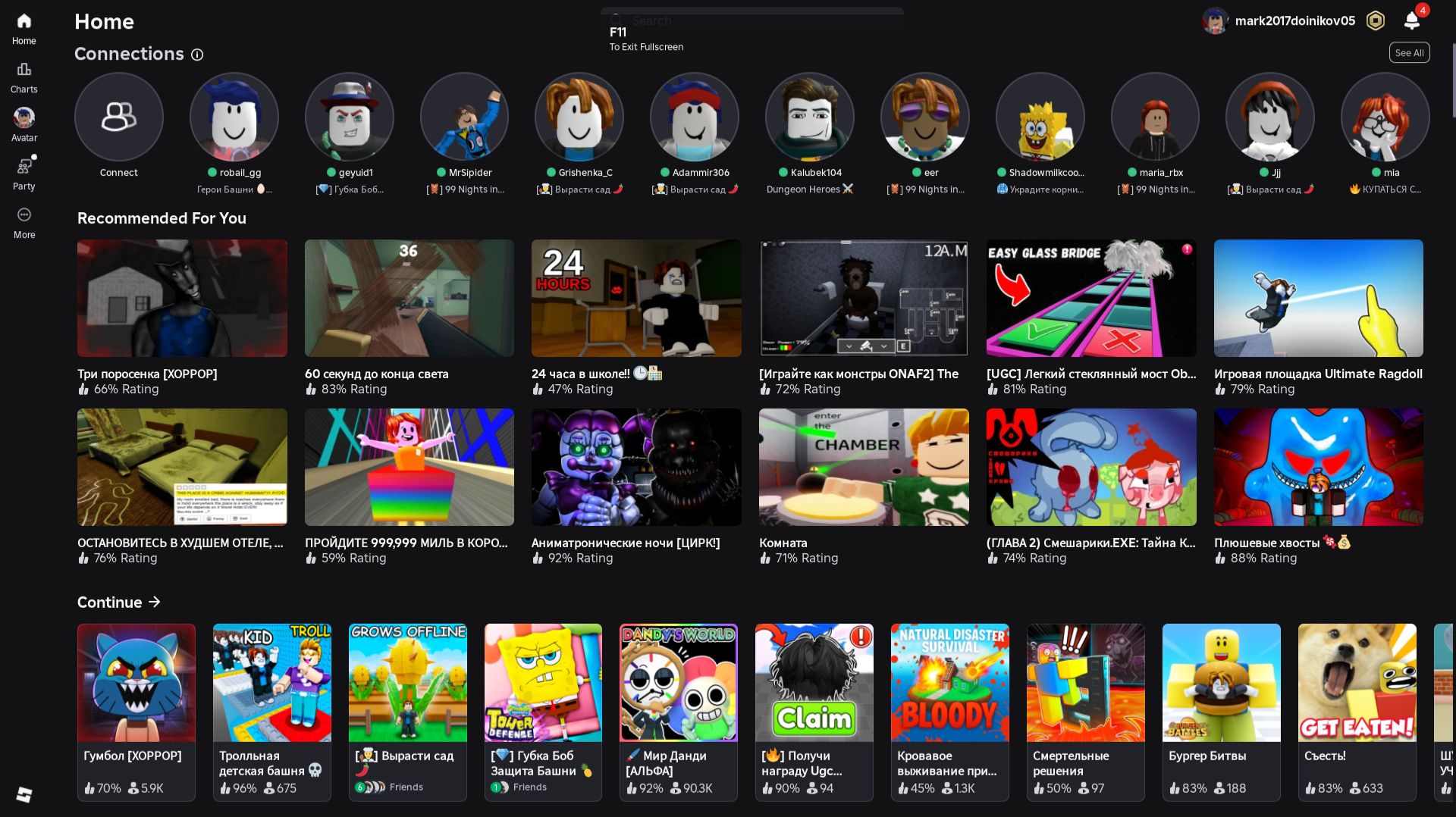Open the ONAF2 monsters game thumbnail
The width and height of the screenshot is (1456, 817).
pos(864,299)
